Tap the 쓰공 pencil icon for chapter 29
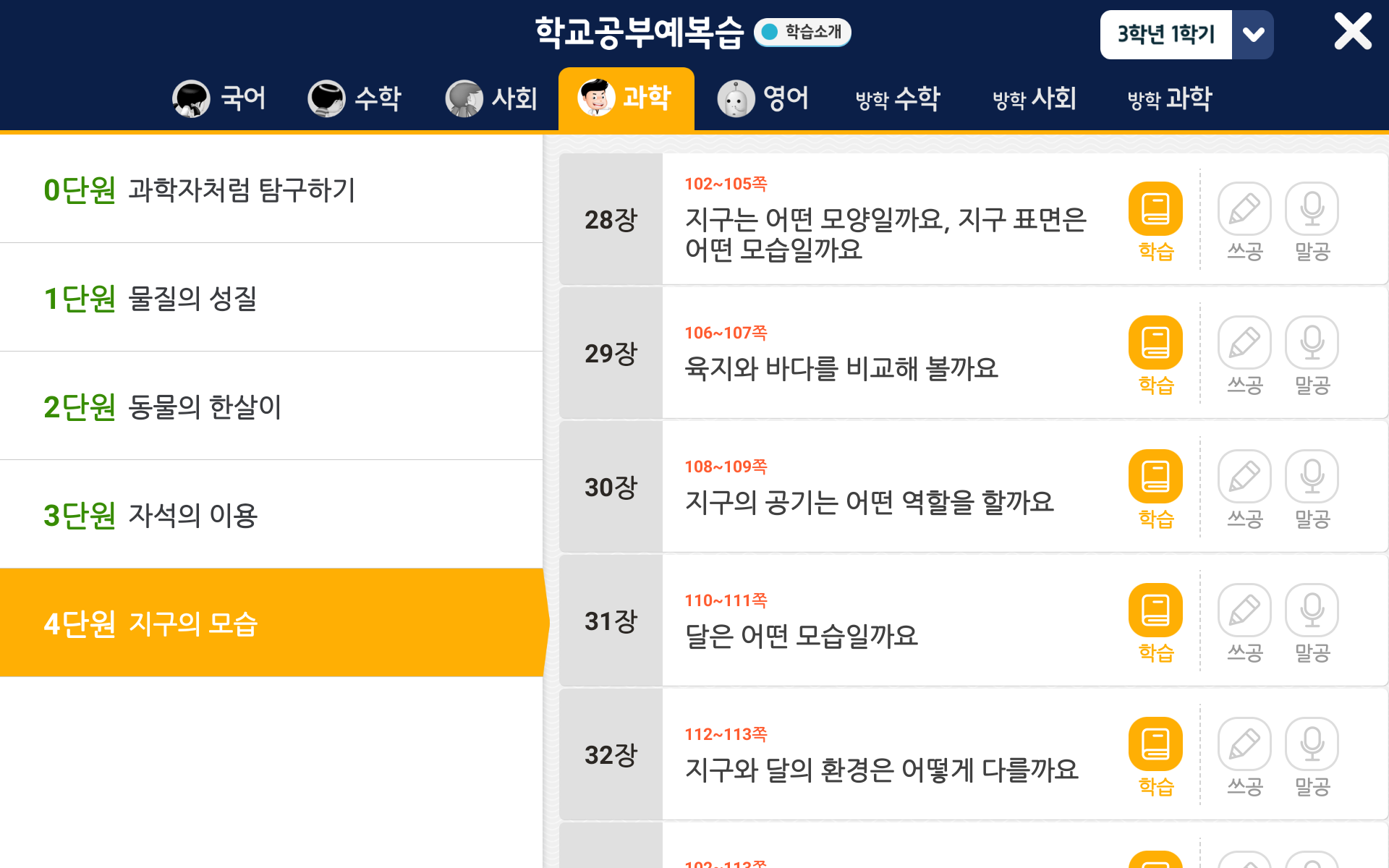Image resolution: width=1389 pixels, height=868 pixels. [x=1244, y=343]
